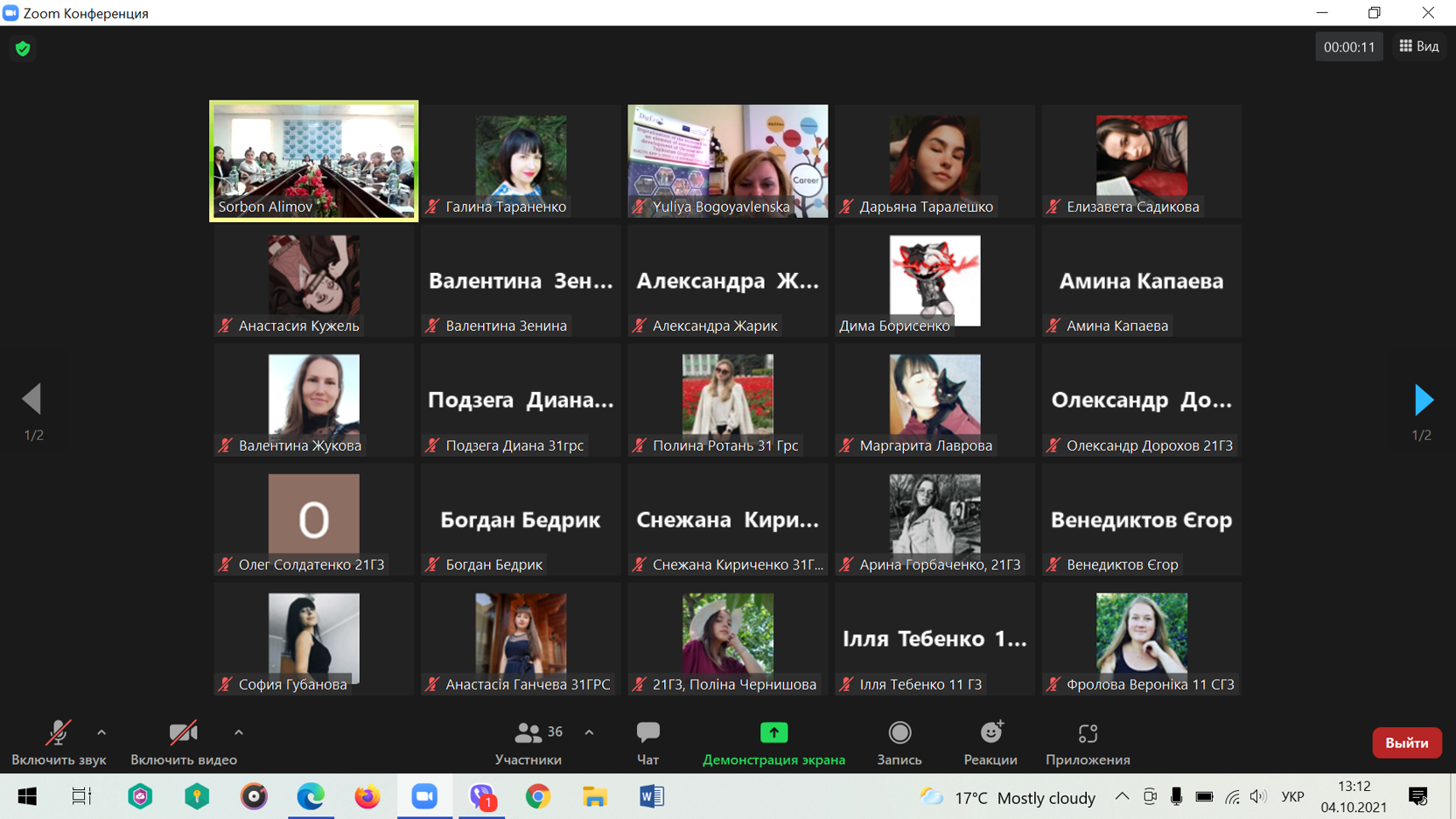The height and width of the screenshot is (819, 1456).
Task: Click the red Выйти leave button
Action: point(1406,743)
